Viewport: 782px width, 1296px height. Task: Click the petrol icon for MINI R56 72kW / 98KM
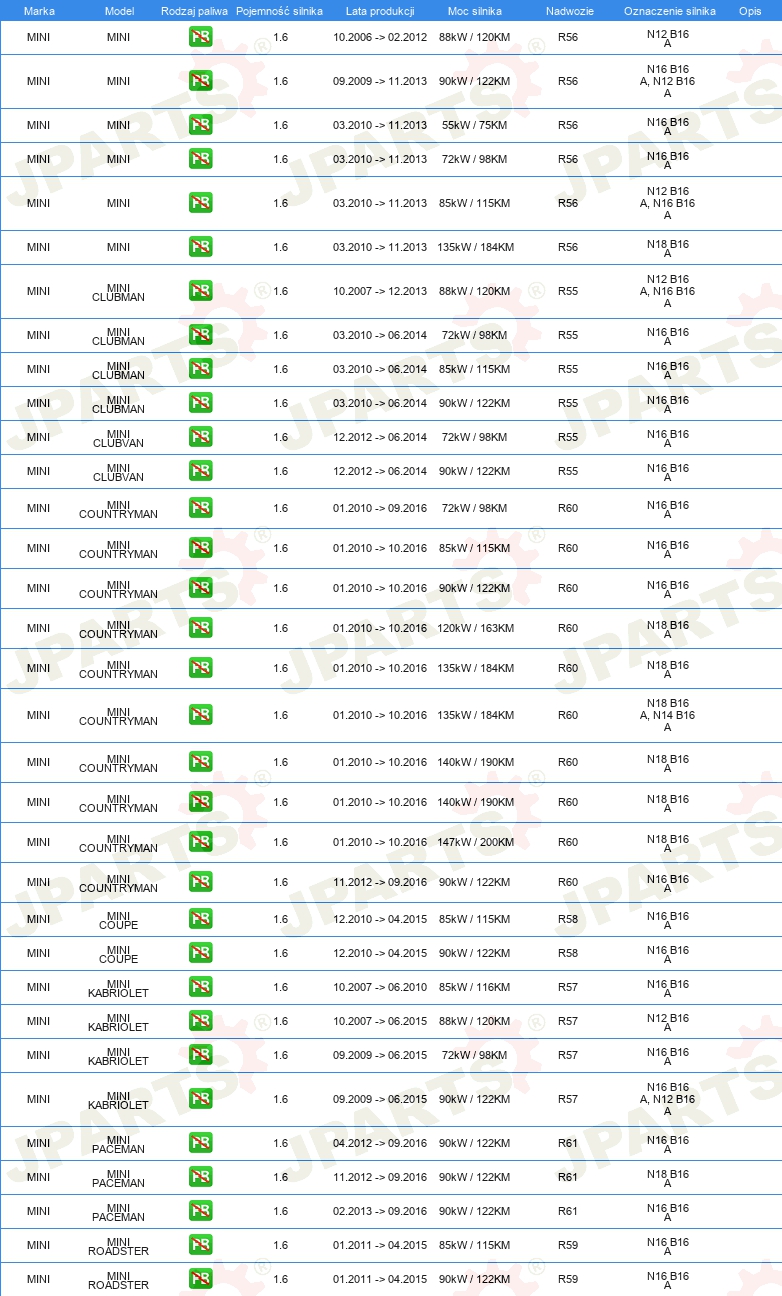click(200, 159)
